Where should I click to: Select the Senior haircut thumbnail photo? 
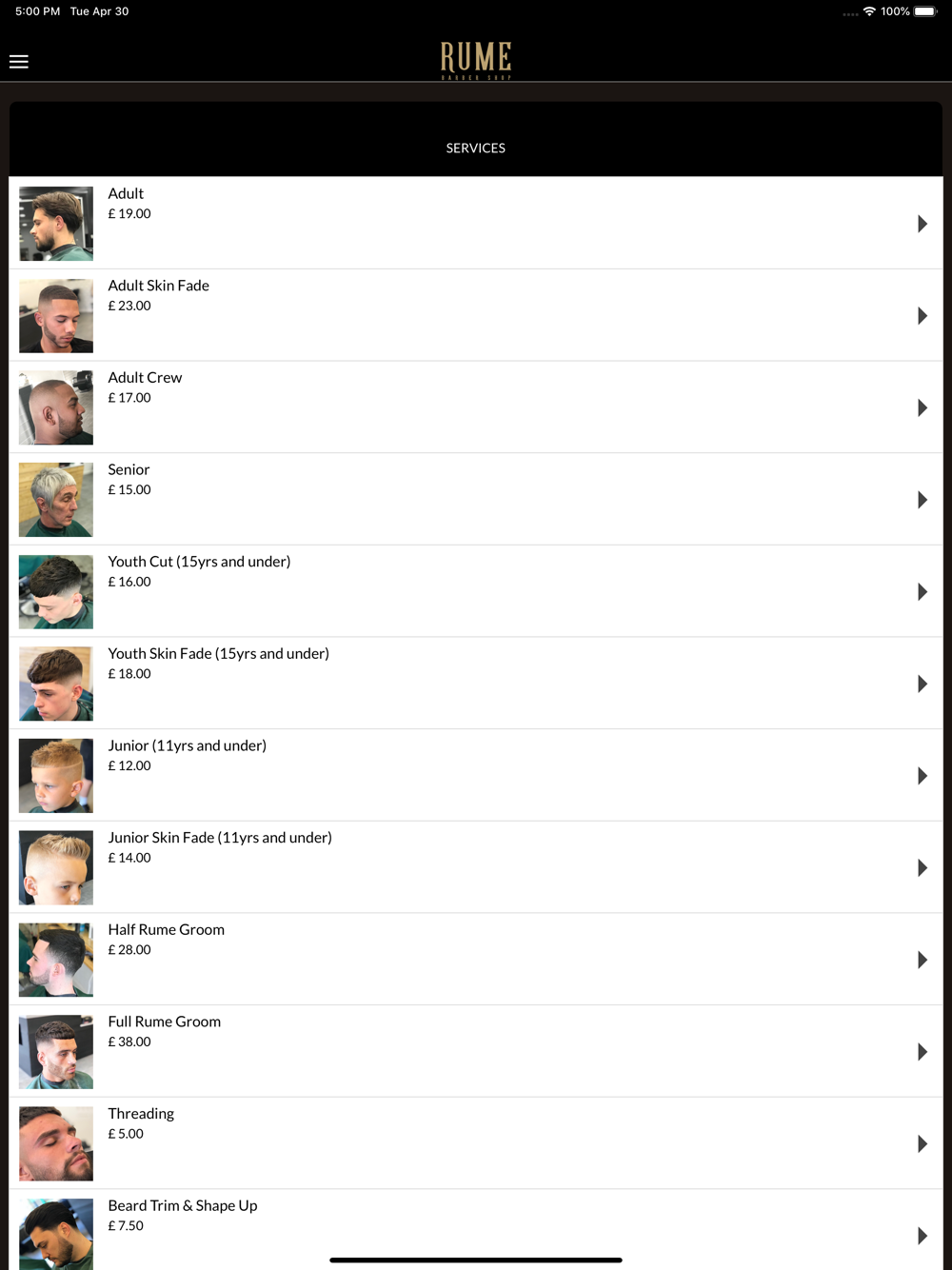click(56, 500)
